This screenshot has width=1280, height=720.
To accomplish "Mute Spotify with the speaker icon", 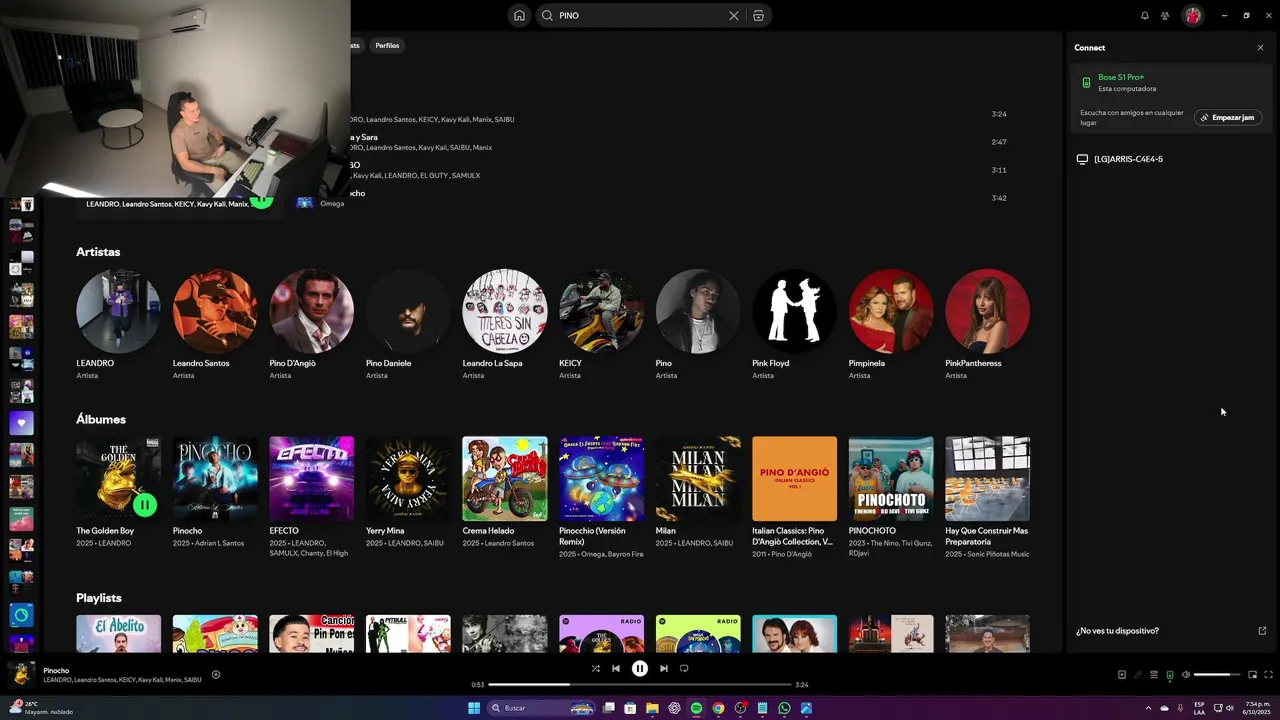I will [x=1186, y=675].
